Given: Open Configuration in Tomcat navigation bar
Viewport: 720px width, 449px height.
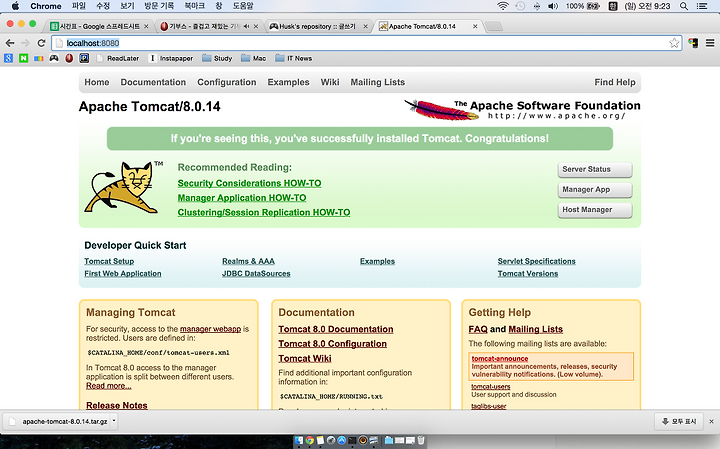Looking at the screenshot, I should click(227, 82).
